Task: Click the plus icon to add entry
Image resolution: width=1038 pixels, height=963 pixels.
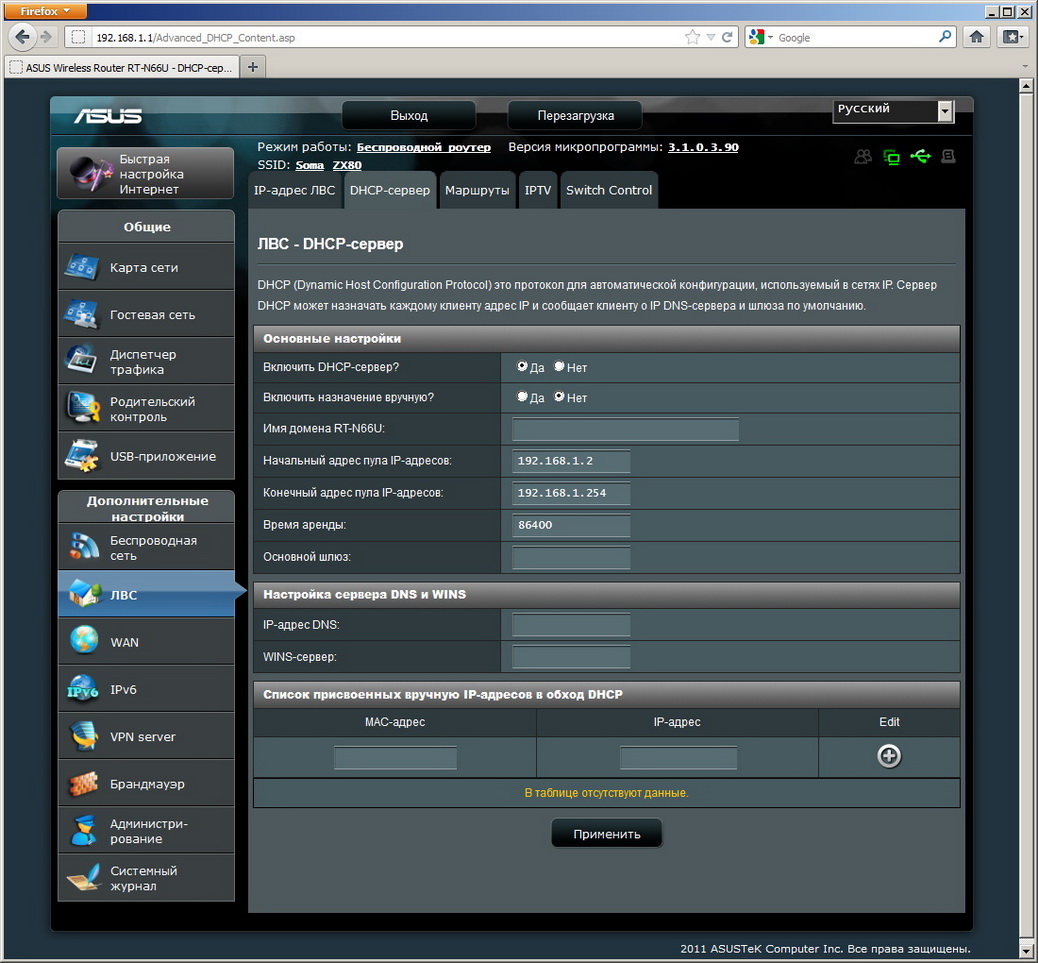Action: click(x=888, y=756)
